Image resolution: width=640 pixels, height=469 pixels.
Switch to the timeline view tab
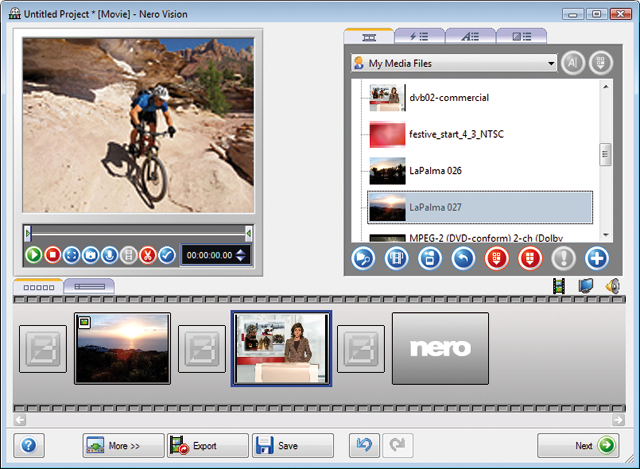88,286
